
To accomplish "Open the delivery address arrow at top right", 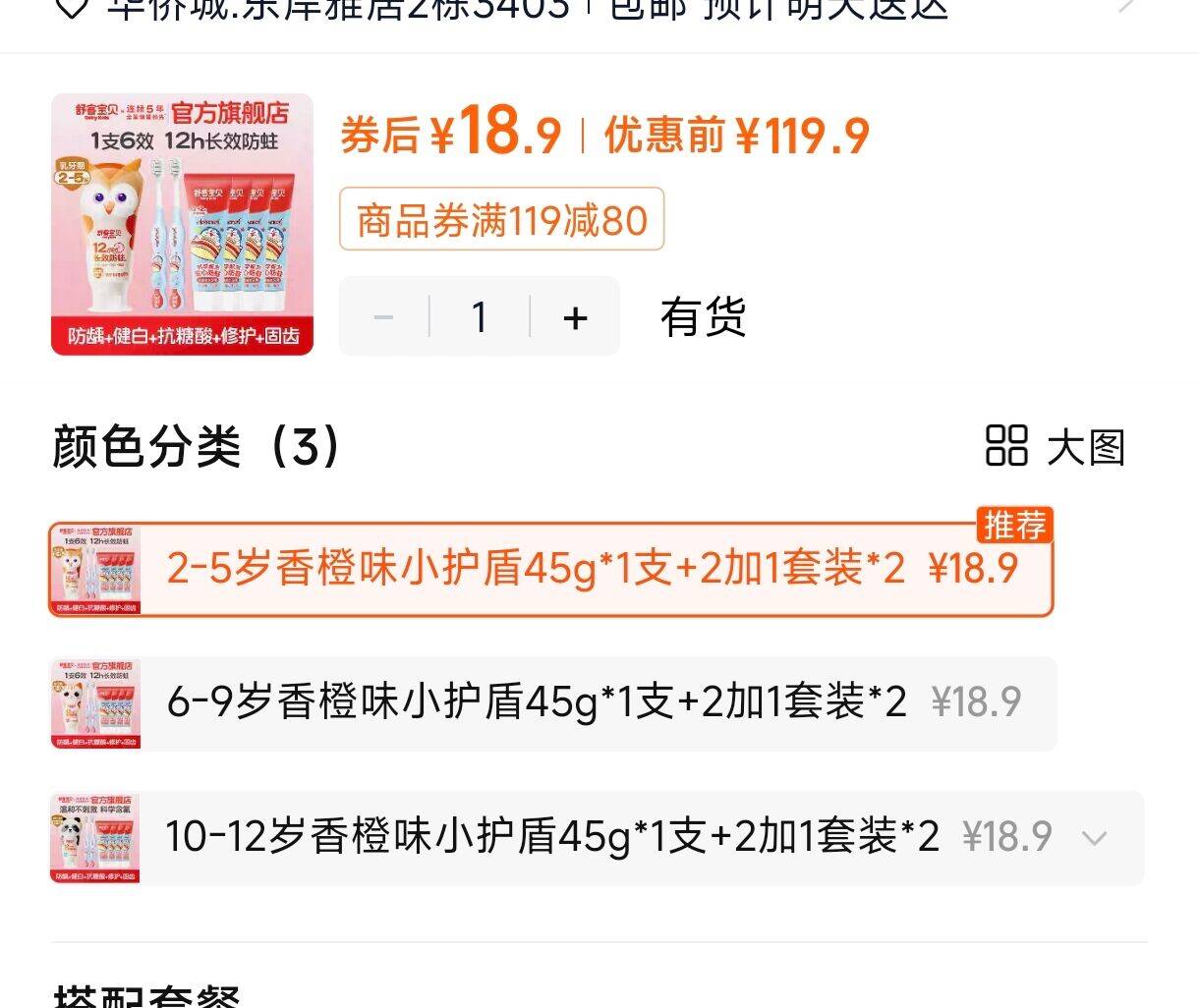I will tap(1127, 6).
